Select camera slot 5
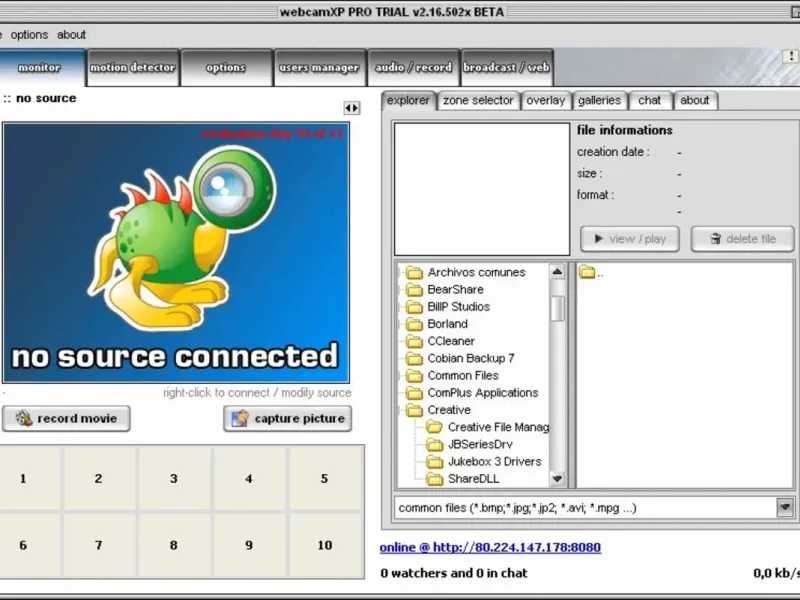 pos(324,479)
